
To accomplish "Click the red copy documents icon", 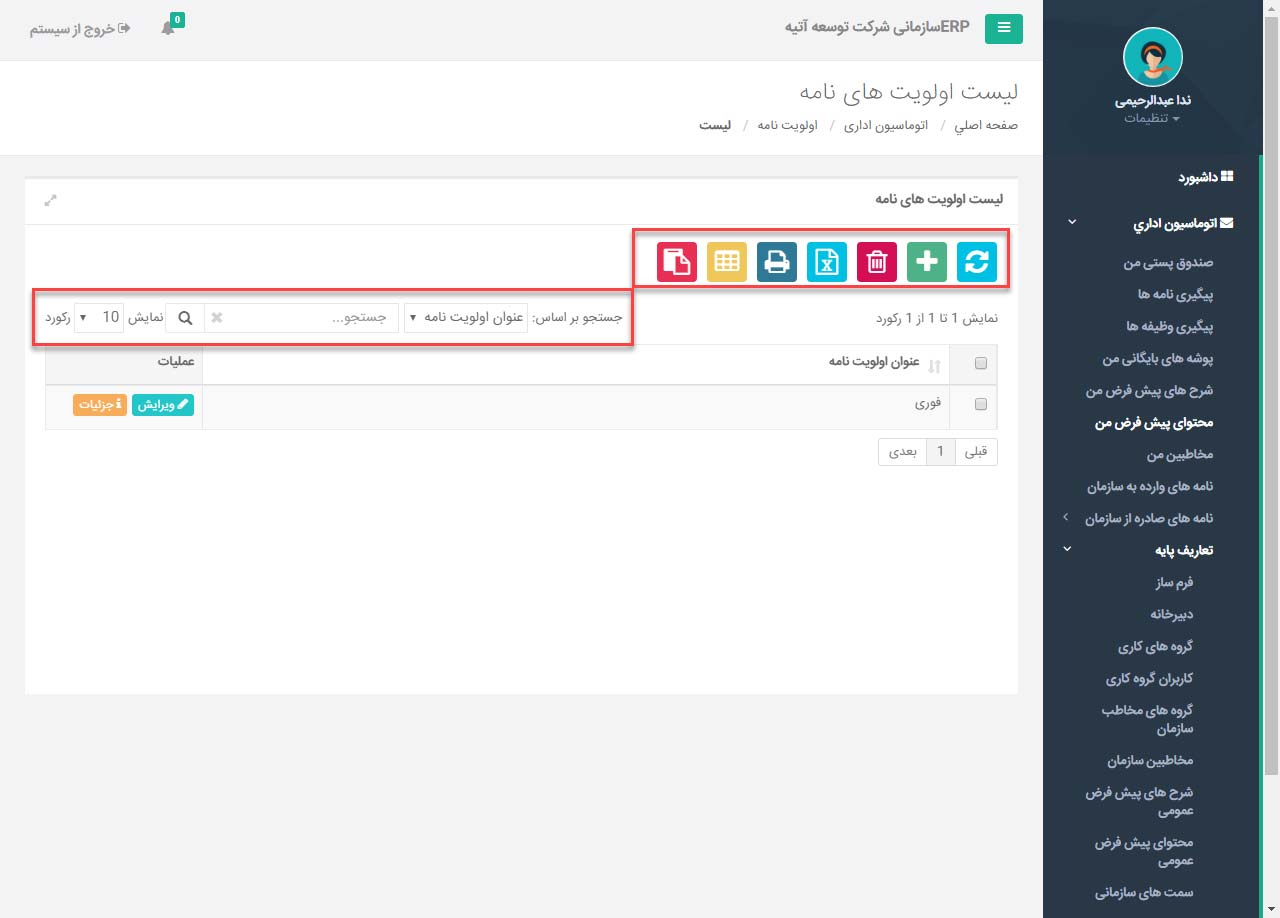I will point(677,262).
